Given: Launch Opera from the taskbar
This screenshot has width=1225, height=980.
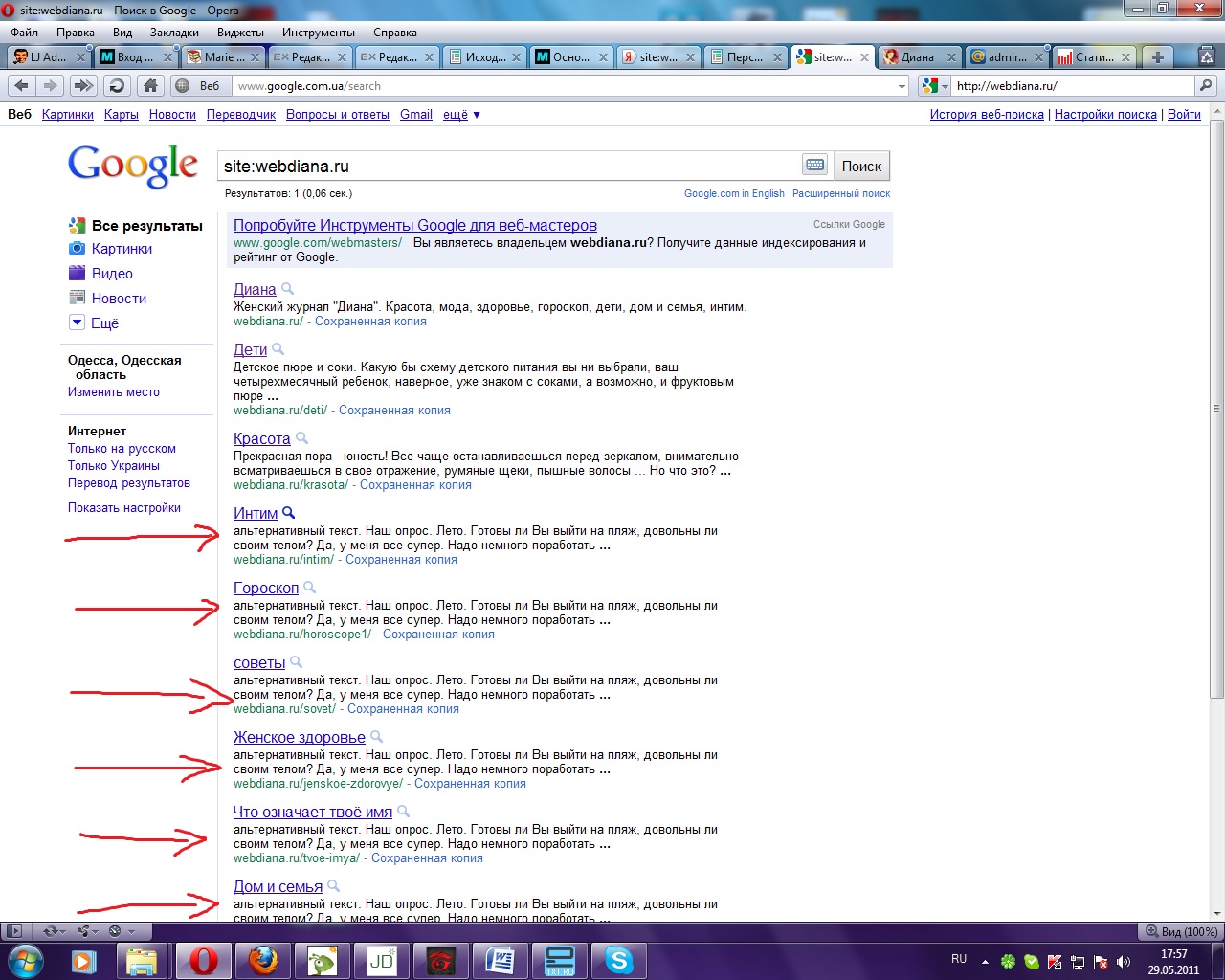Looking at the screenshot, I should coord(204,960).
